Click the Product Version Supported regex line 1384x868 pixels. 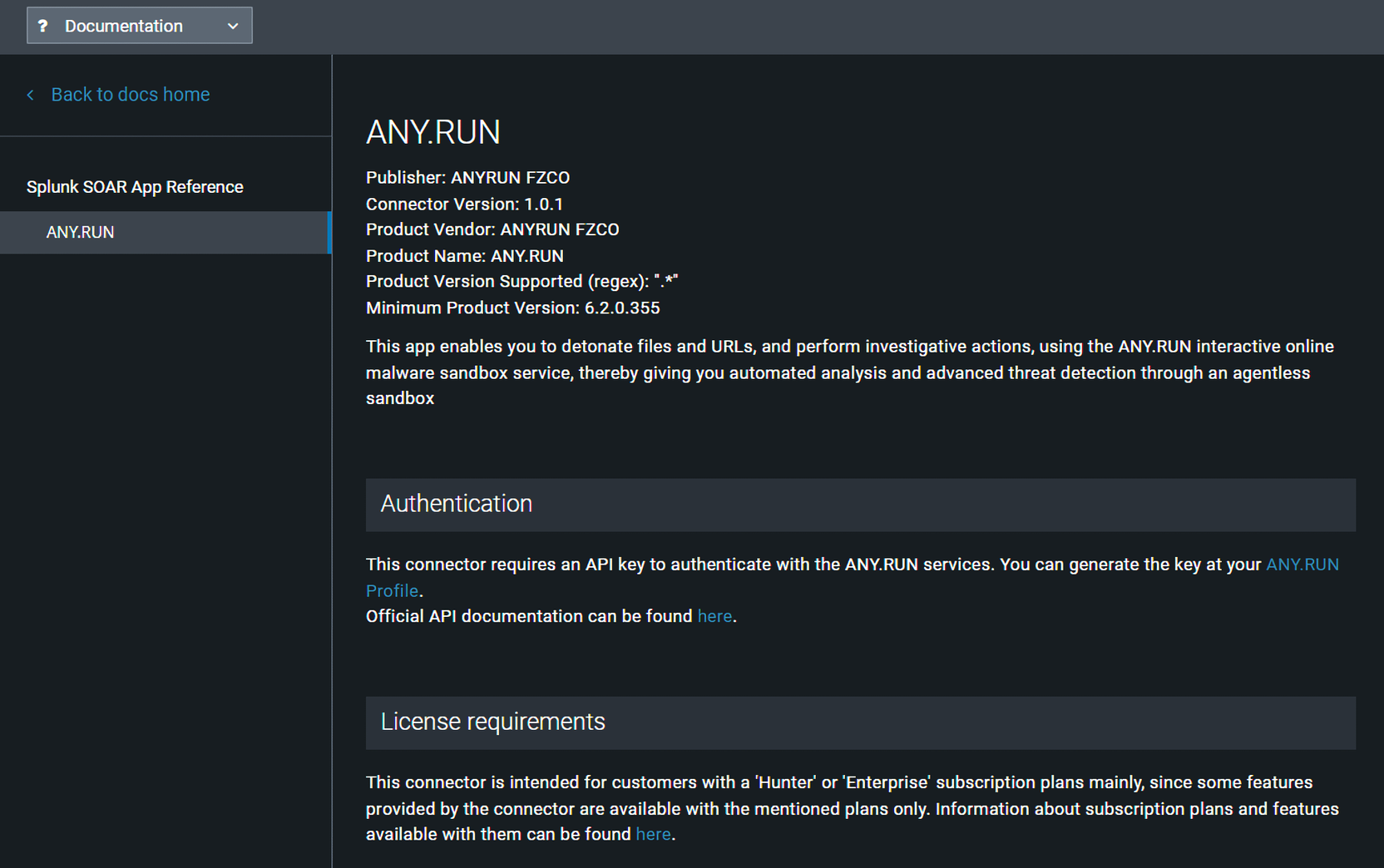(521, 282)
